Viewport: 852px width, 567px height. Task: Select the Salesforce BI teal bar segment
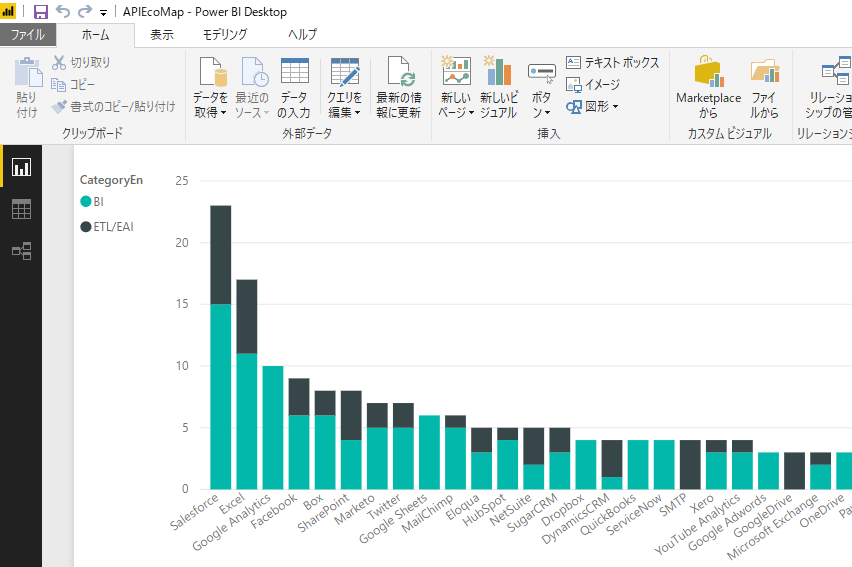tap(221, 396)
